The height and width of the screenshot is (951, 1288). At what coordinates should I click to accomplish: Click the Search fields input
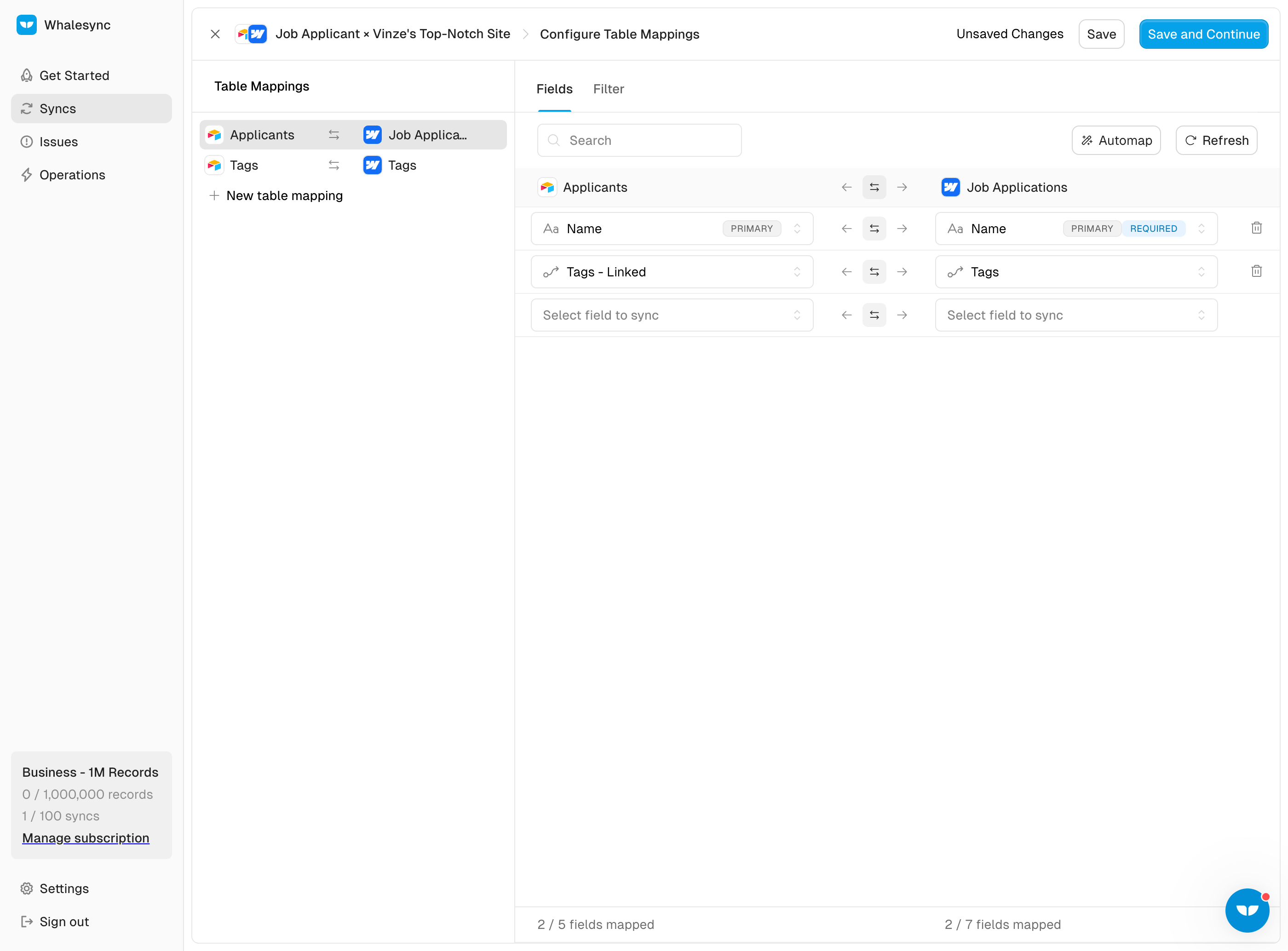click(x=639, y=140)
